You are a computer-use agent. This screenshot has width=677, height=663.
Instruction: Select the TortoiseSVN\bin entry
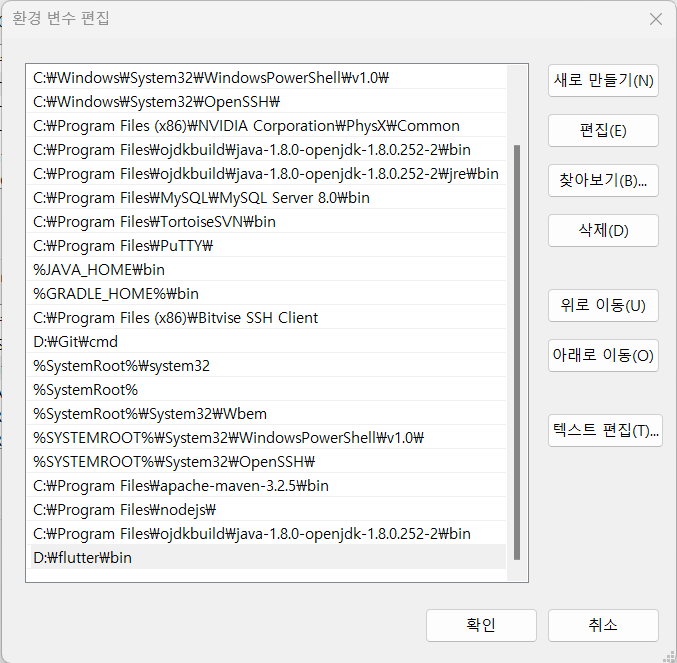[x=267, y=222]
